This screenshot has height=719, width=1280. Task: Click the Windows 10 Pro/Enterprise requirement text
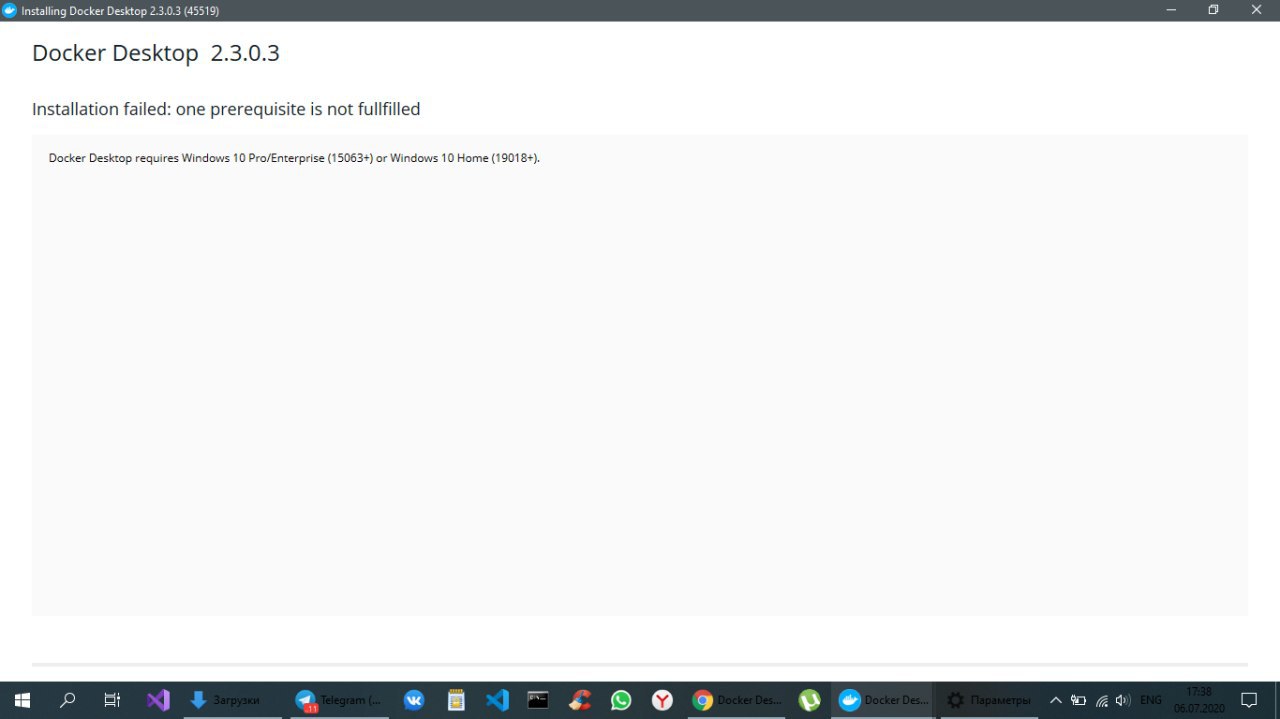pos(294,158)
